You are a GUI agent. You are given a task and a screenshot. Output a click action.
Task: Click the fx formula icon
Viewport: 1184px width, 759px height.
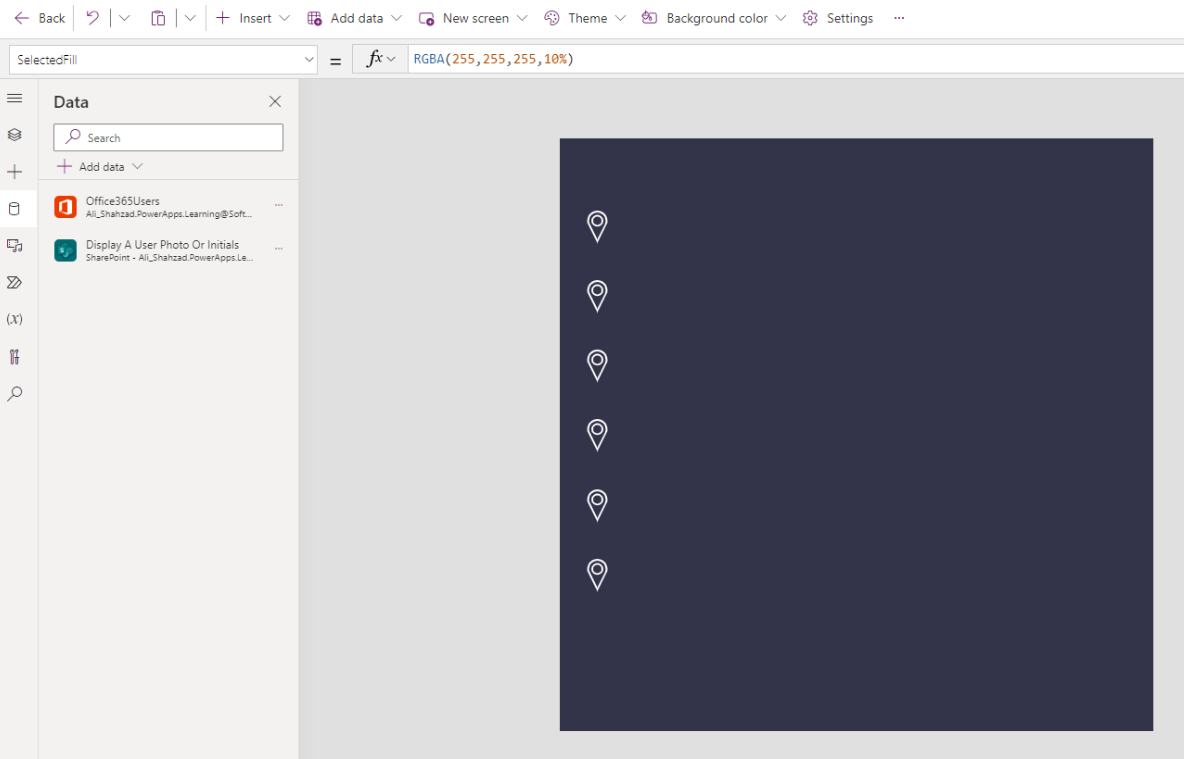click(x=375, y=58)
